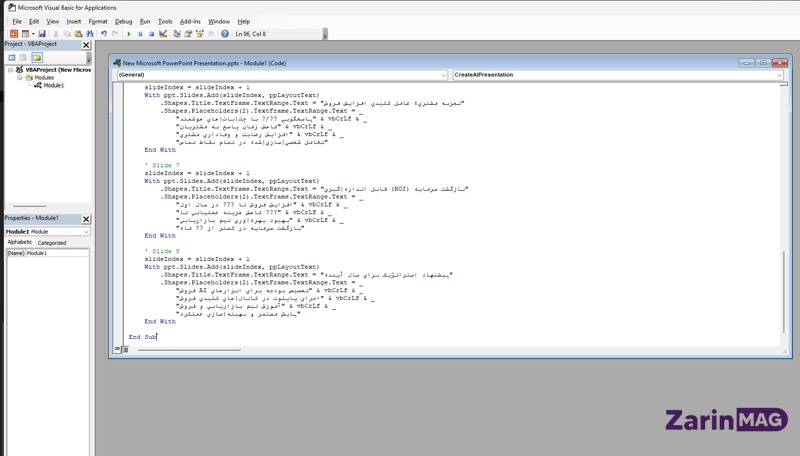The width and height of the screenshot is (800, 456).
Task: Select Module1 in the project tree
Action: click(x=54, y=85)
